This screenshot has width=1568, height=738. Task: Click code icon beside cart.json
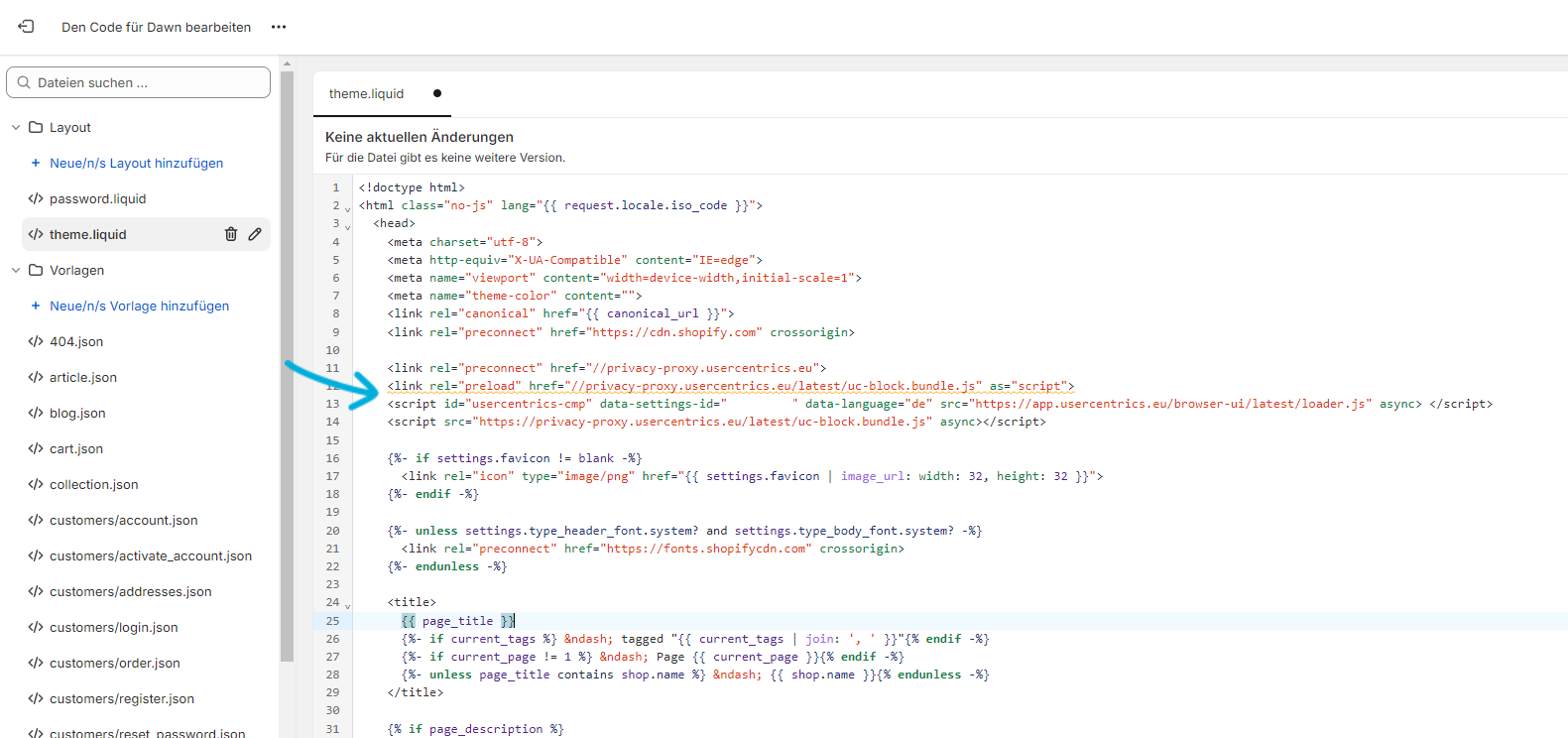[x=36, y=448]
